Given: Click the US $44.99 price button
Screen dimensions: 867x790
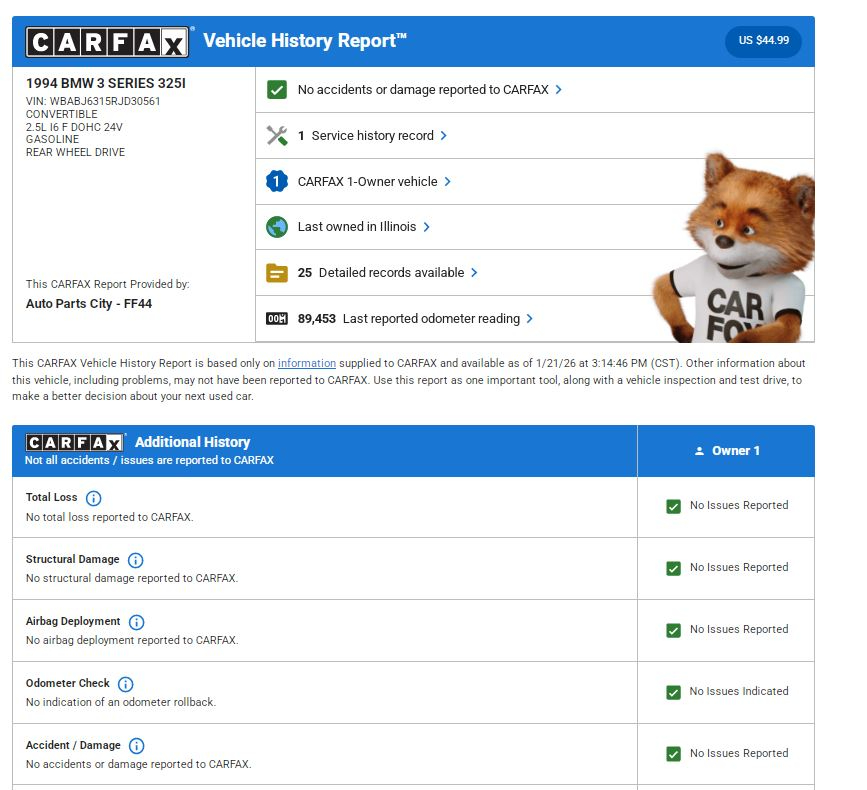Looking at the screenshot, I should pyautogui.click(x=763, y=41).
